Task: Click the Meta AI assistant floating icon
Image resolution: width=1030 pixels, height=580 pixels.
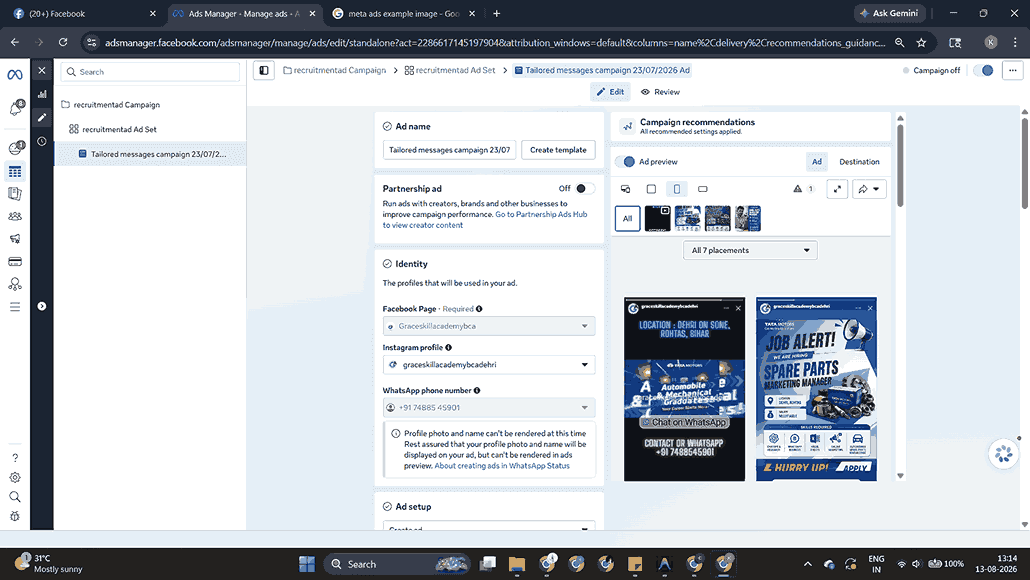Action: coord(1004,454)
